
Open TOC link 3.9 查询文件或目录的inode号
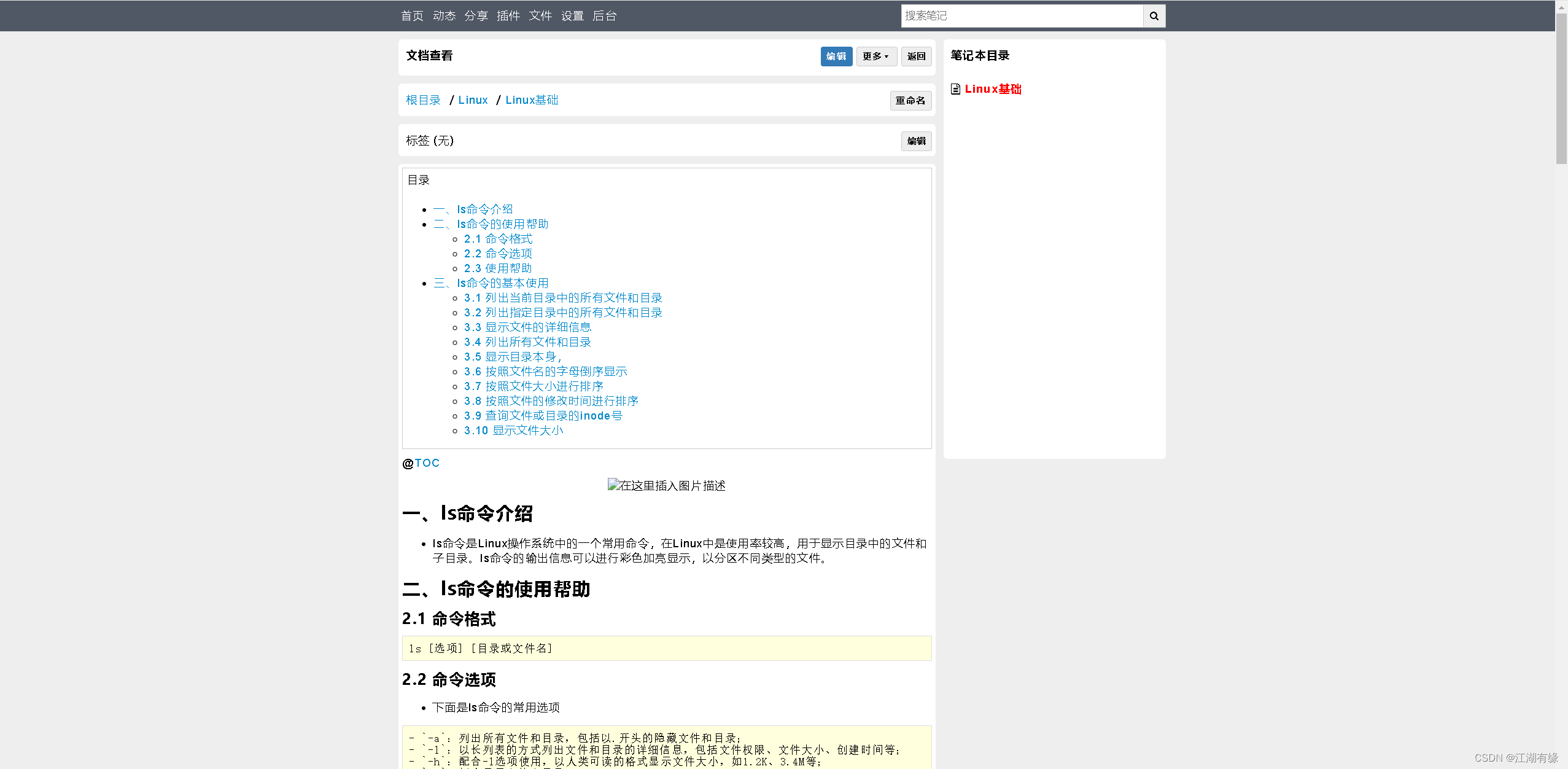click(543, 416)
